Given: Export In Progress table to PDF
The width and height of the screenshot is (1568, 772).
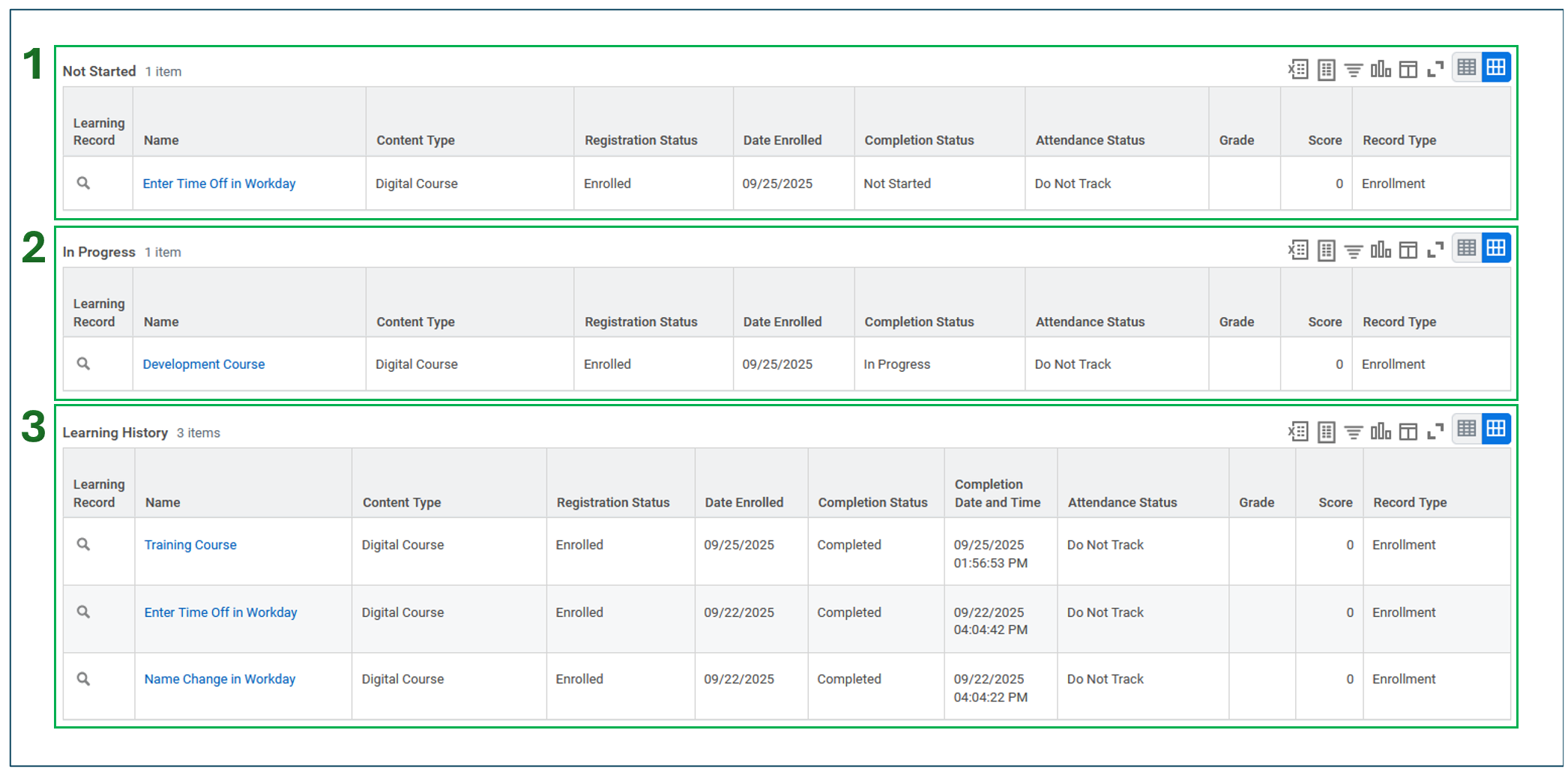Looking at the screenshot, I should pyautogui.click(x=1326, y=250).
